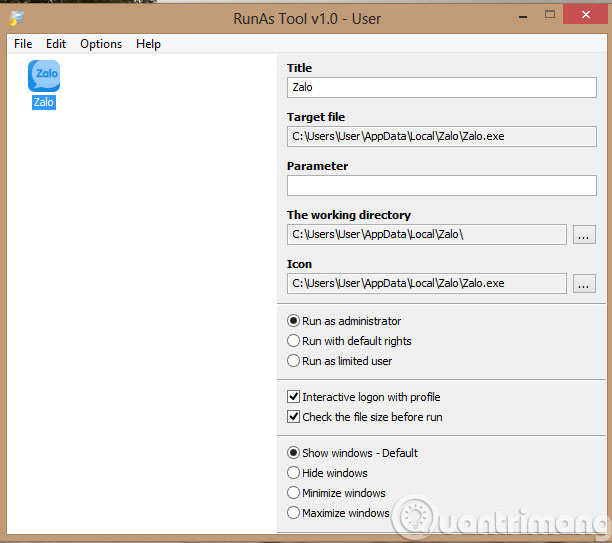Minimize the RunAs Tool window
The image size is (612, 543).
pos(523,16)
